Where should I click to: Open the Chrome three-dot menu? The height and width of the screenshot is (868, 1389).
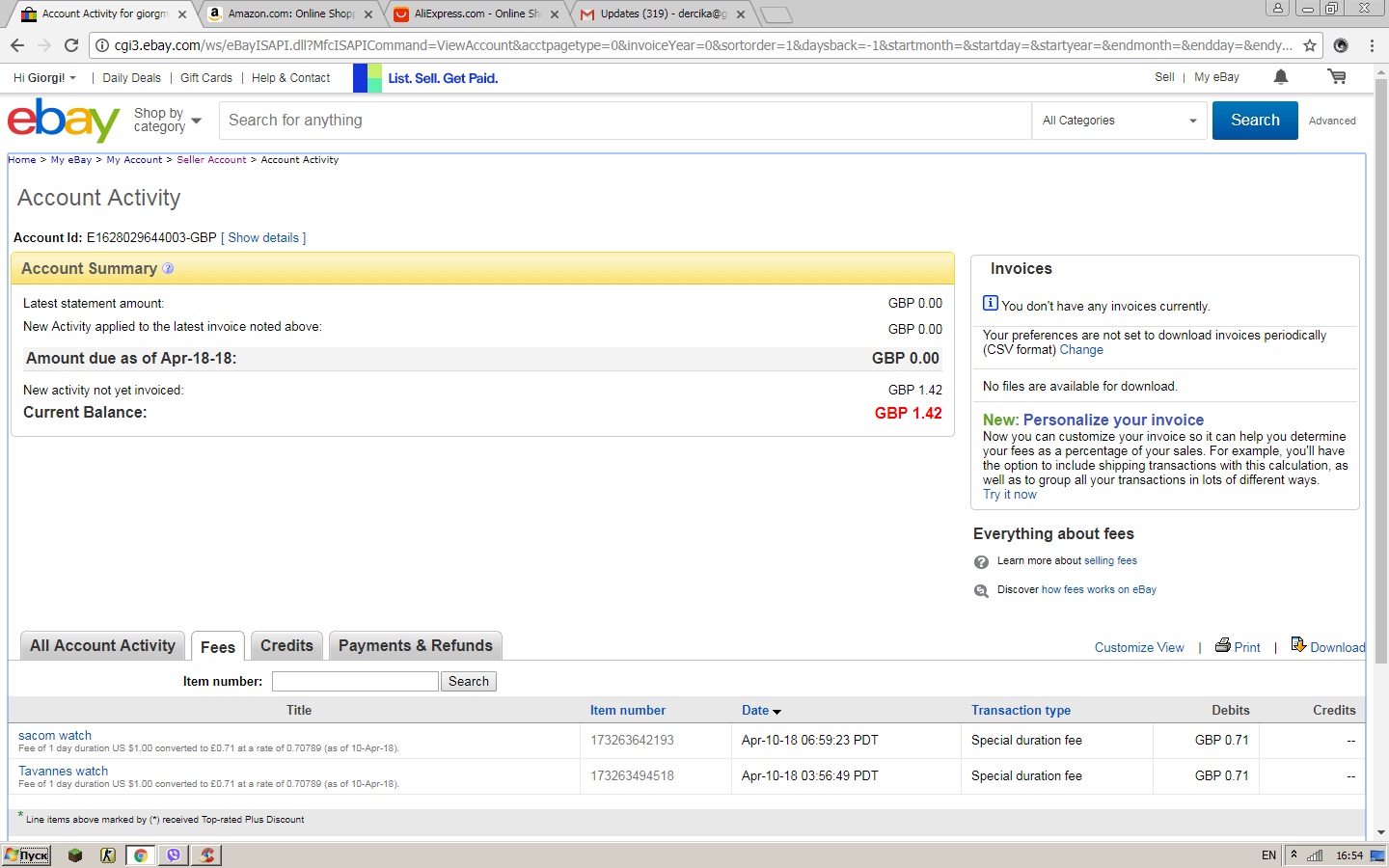(x=1372, y=45)
